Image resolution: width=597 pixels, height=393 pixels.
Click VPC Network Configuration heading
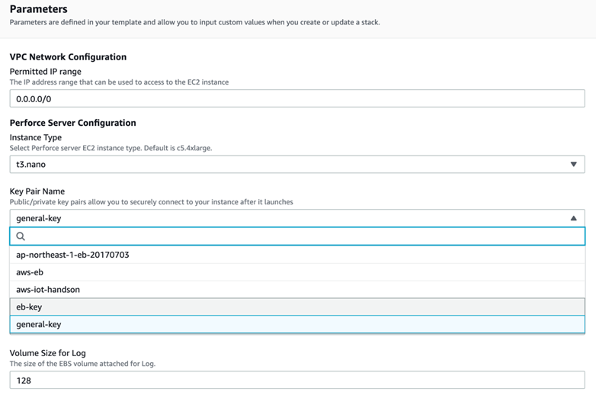tap(68, 57)
